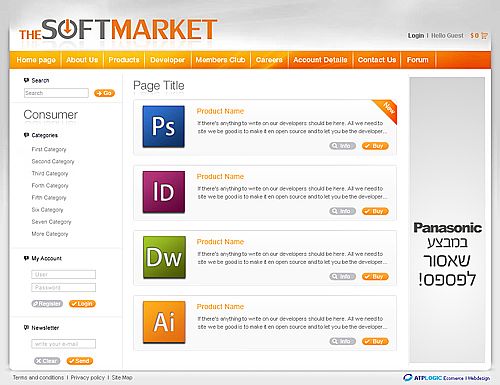This screenshot has height=385, width=500.
Task: Click the Clear newsletter button
Action: (x=47, y=361)
